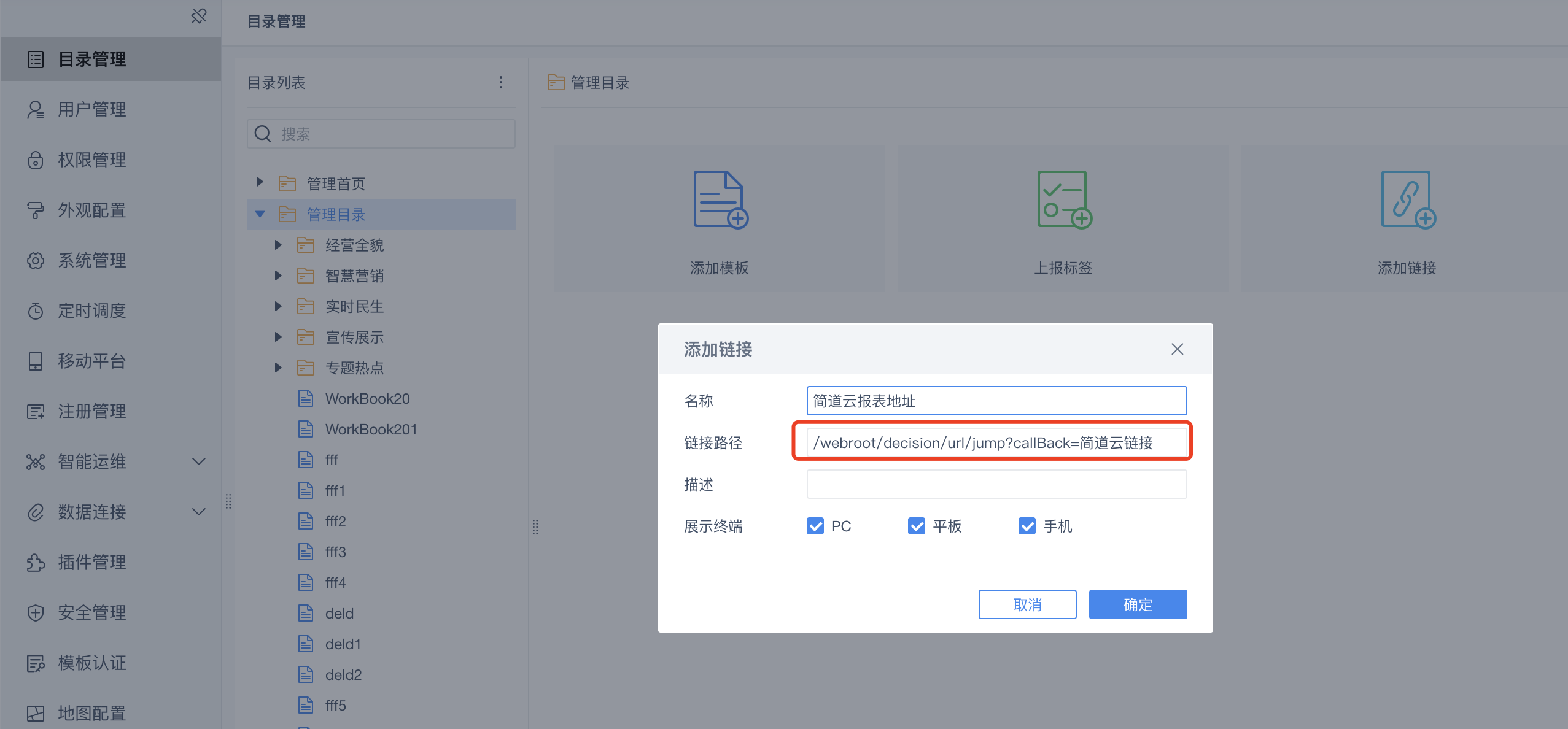The image size is (1568, 729).
Task: Toggle the 平板 checkbox
Action: [x=917, y=526]
